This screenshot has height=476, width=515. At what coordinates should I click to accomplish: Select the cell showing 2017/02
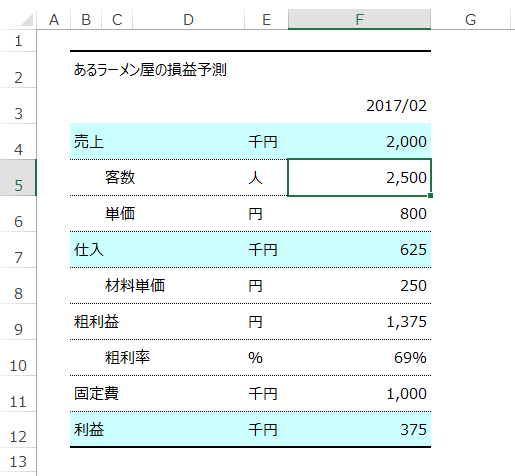point(359,106)
